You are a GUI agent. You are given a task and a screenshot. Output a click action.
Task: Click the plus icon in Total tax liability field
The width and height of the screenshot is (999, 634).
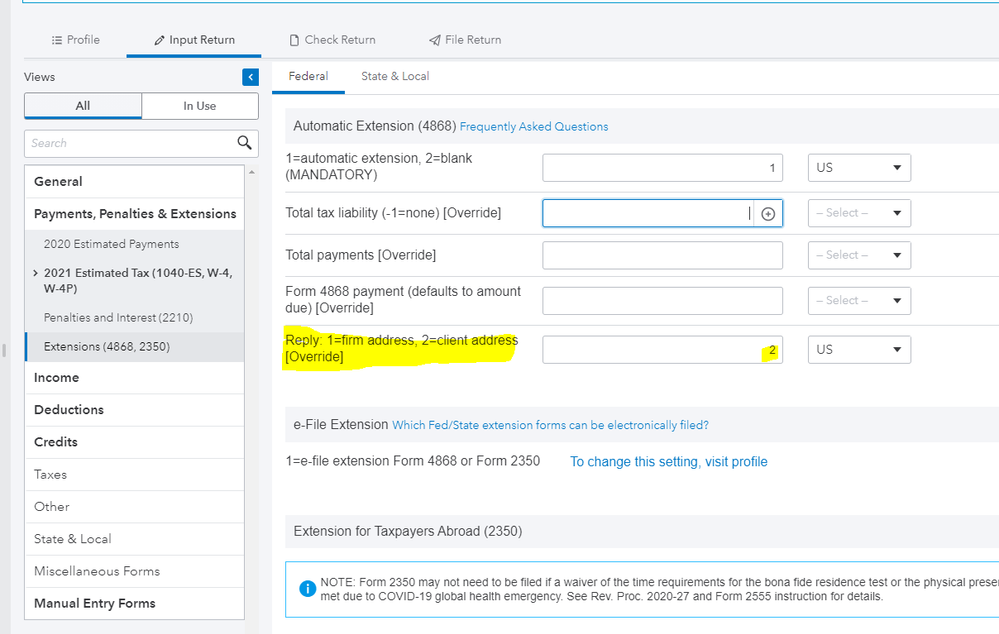768,213
